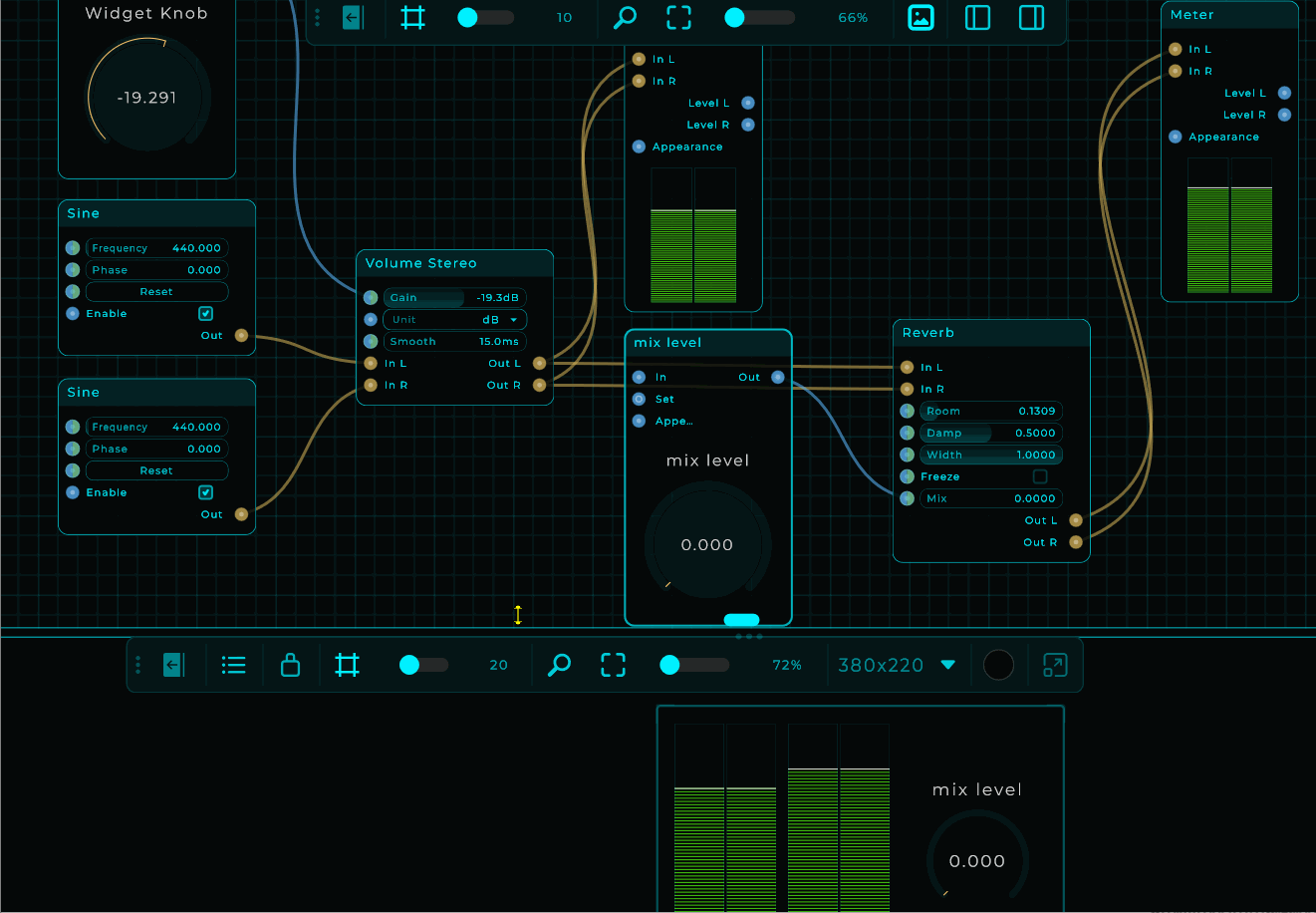Show the right side panel via the top toolbar
The height and width of the screenshot is (913, 1316).
tap(1031, 17)
